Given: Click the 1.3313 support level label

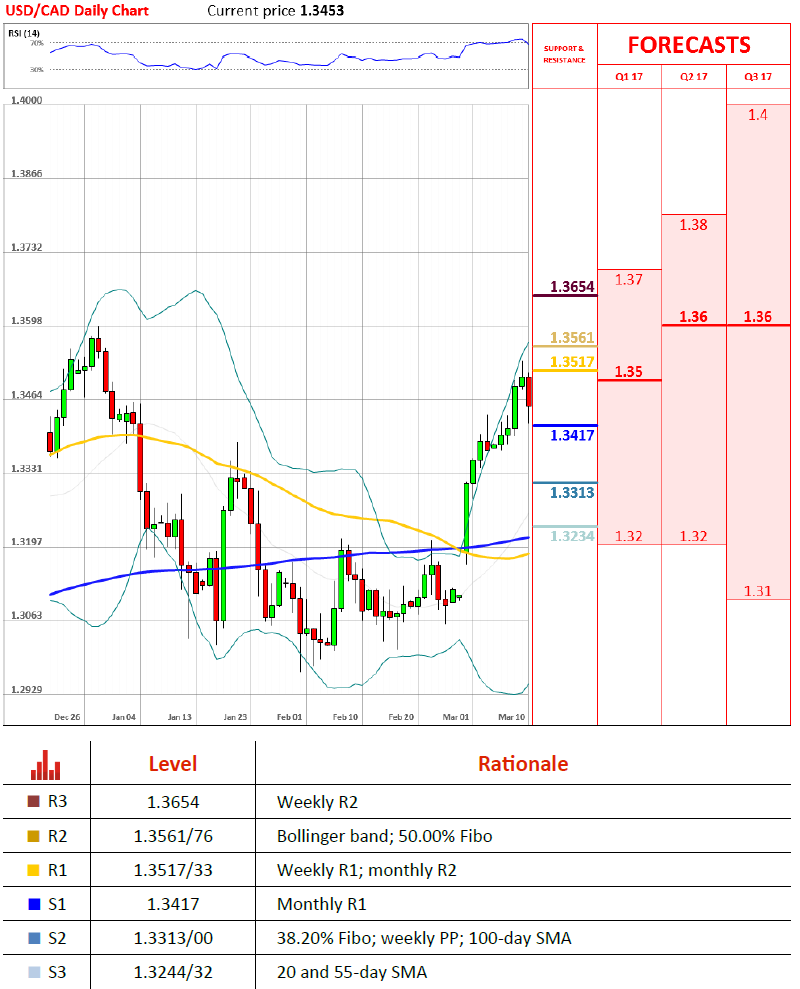Looking at the screenshot, I should pos(572,493).
